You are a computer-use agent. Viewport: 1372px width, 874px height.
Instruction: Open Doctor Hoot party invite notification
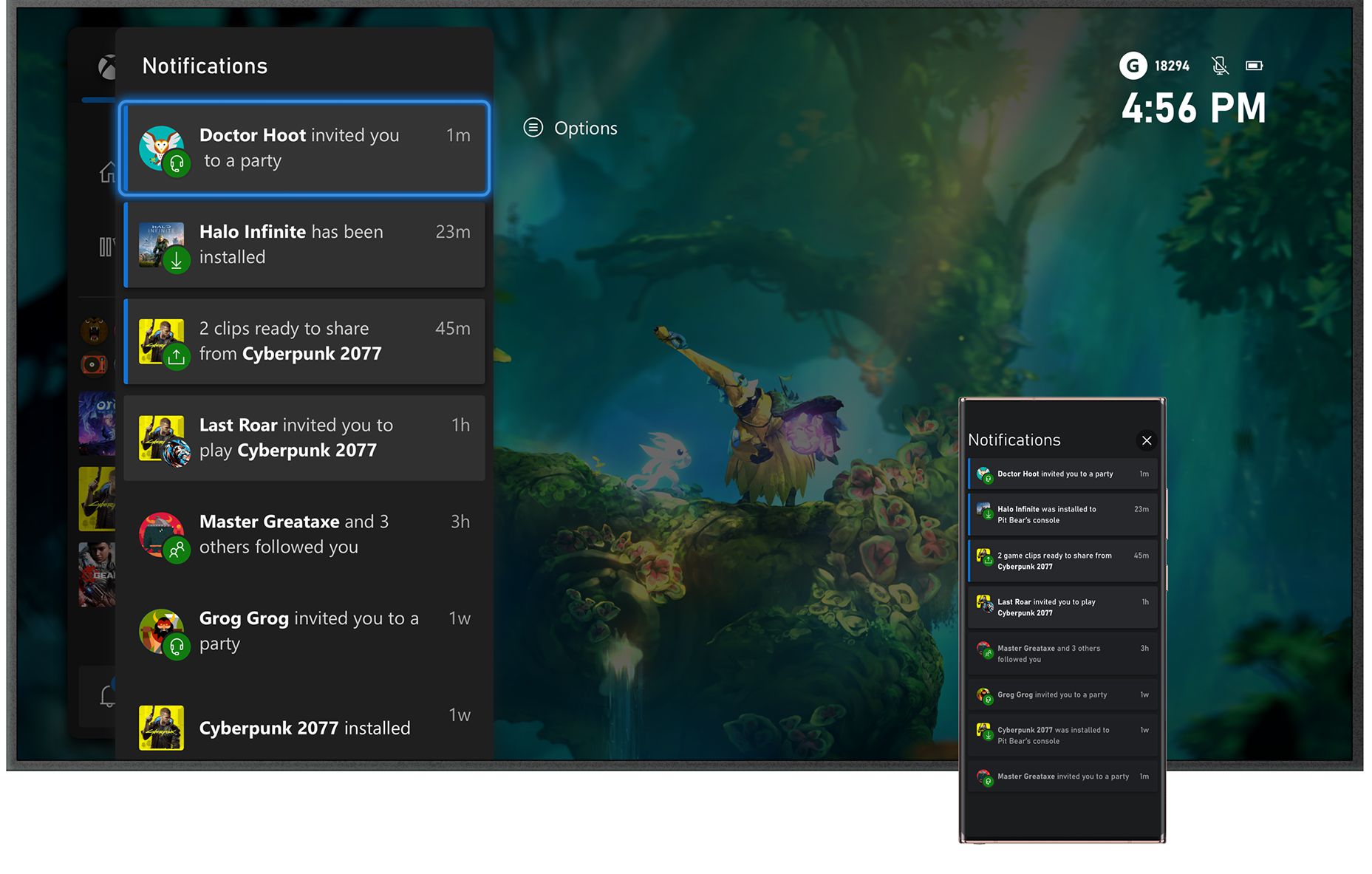click(x=304, y=148)
